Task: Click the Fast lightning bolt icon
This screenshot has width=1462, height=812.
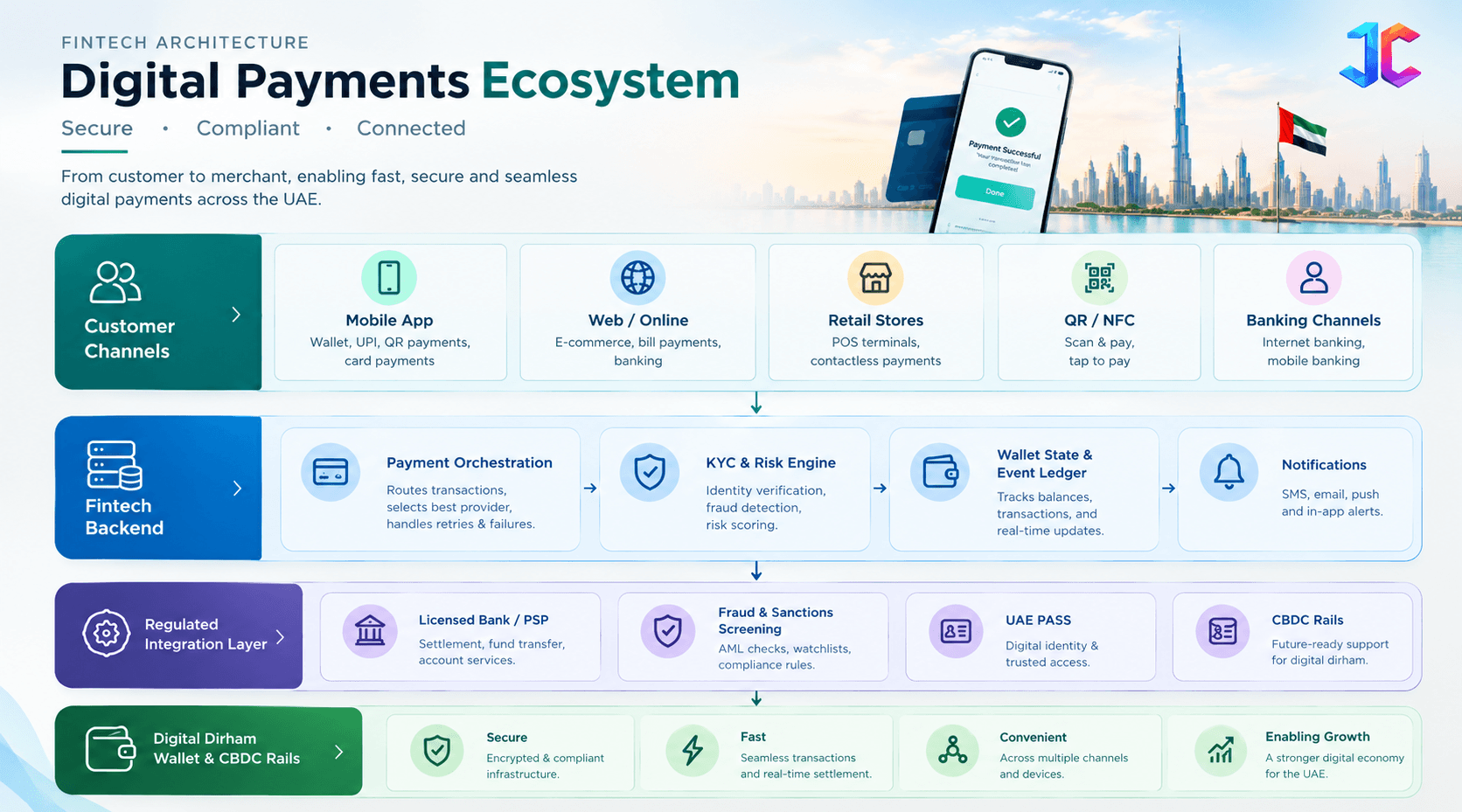Action: click(693, 751)
